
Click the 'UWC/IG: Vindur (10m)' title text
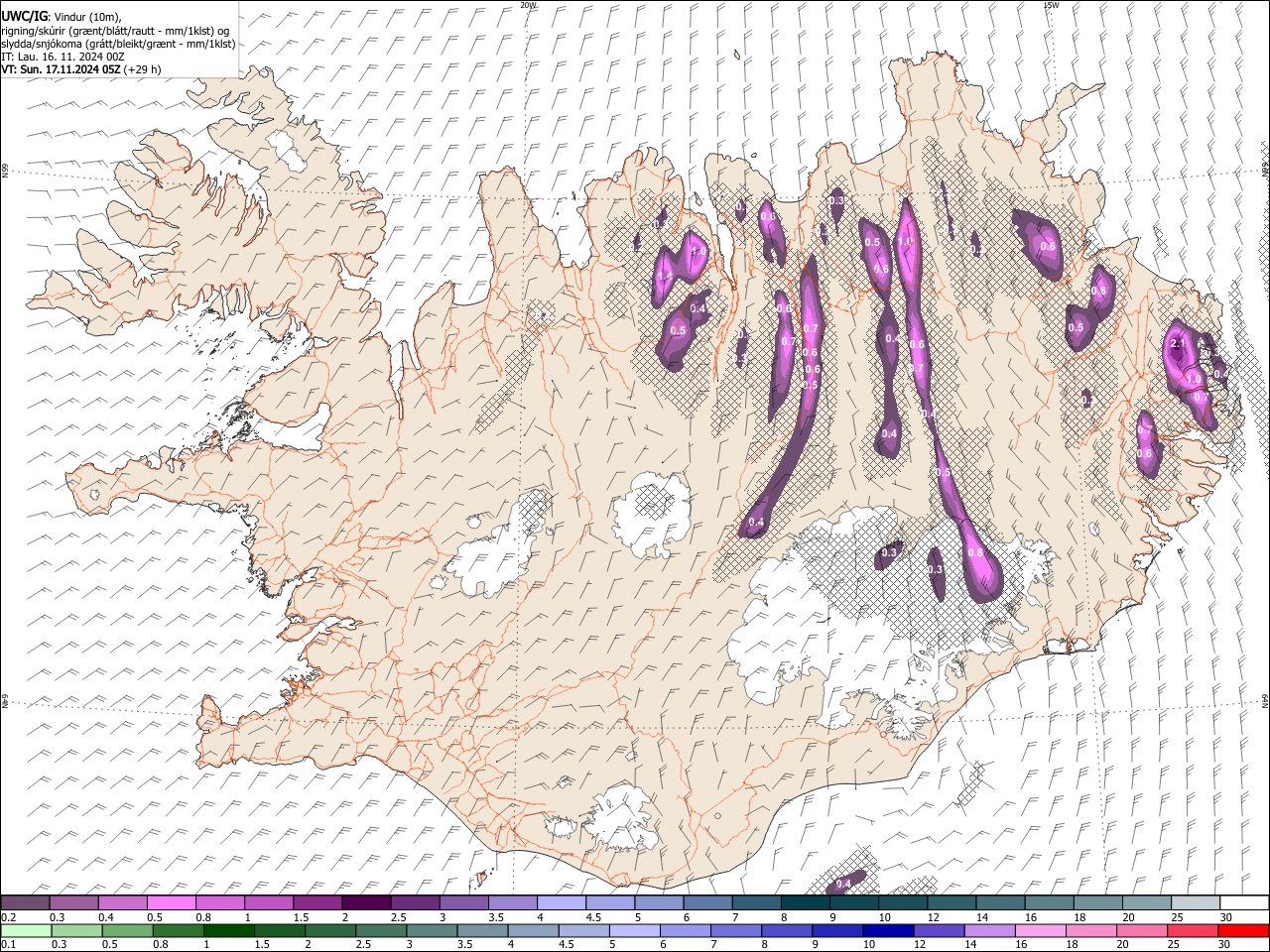61,17
